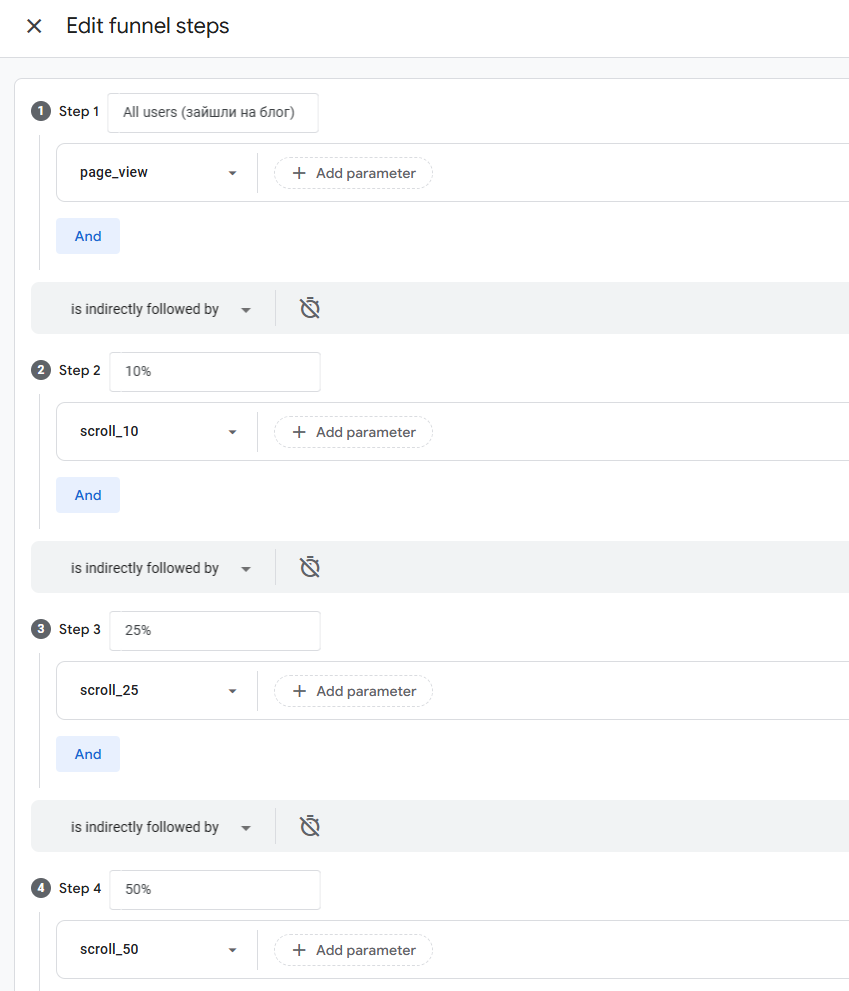Open the scroll_50 event dropdown
Image resolution: width=849 pixels, height=991 pixels.
158,950
